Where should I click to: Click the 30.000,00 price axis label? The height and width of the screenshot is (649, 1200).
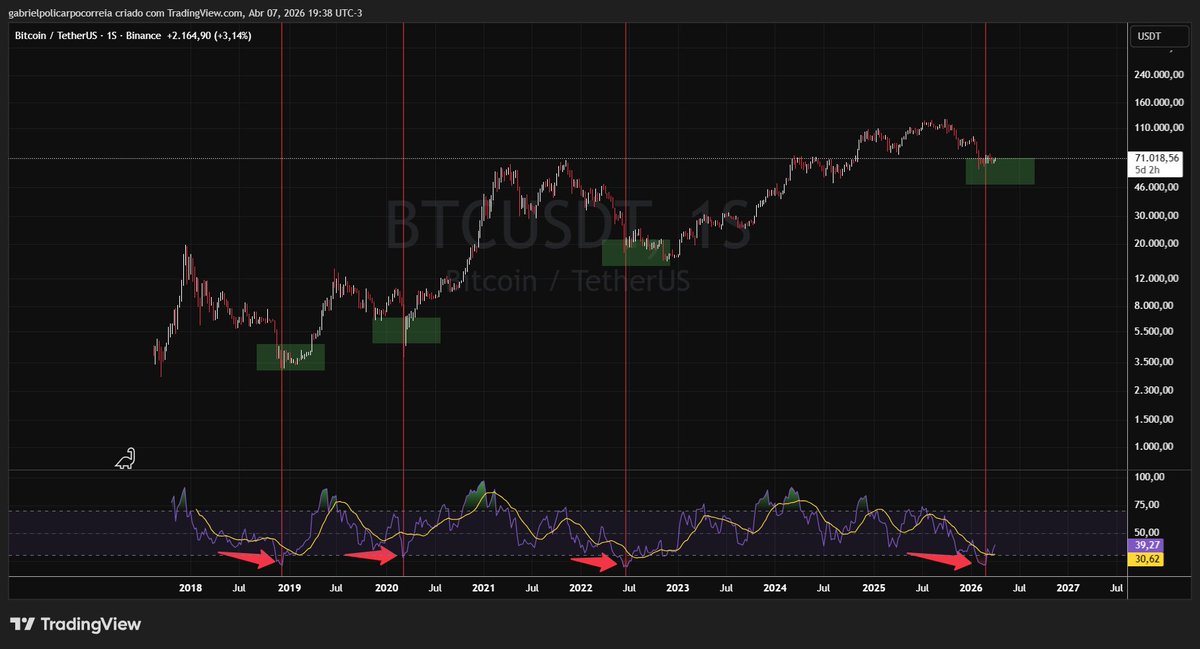point(1158,216)
